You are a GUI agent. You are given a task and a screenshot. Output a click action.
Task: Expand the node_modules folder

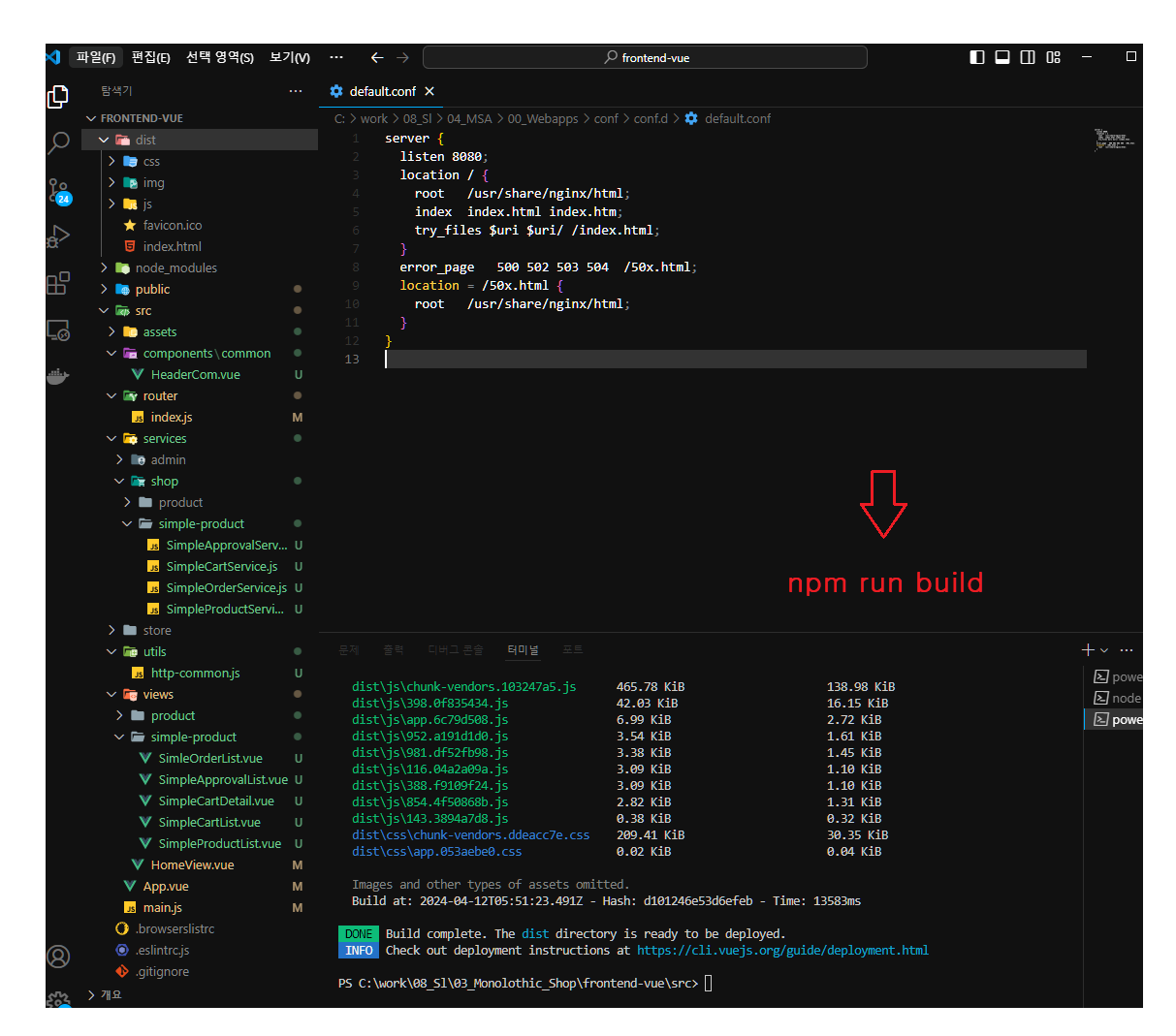click(201, 267)
